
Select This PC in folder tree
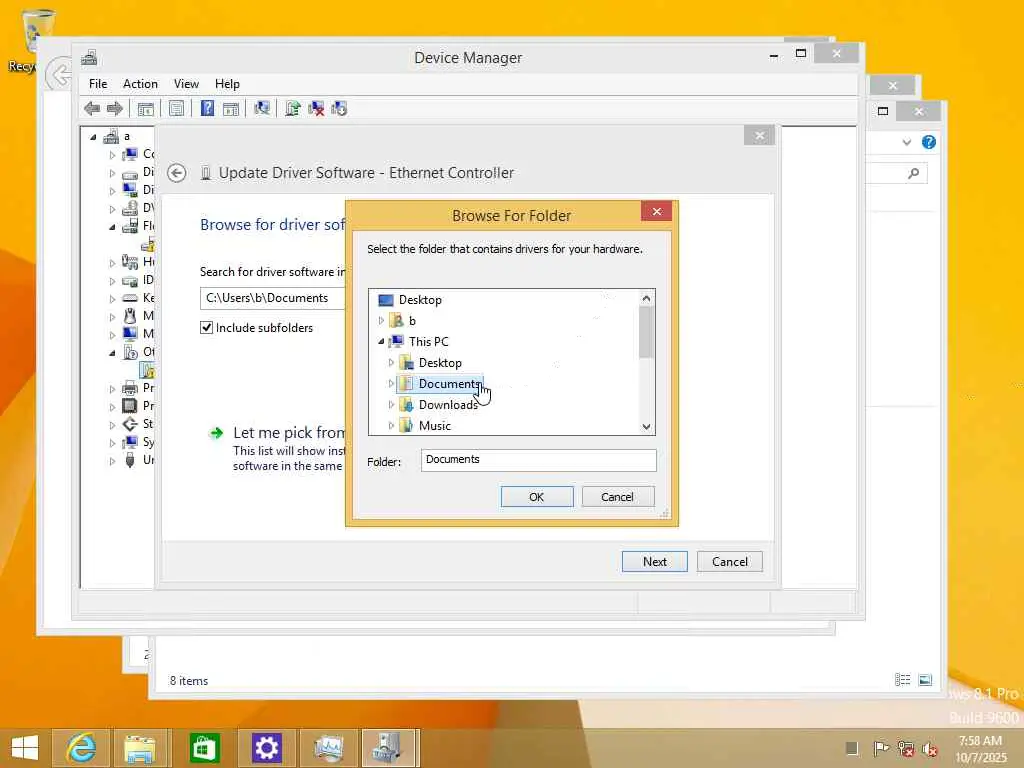(x=428, y=342)
